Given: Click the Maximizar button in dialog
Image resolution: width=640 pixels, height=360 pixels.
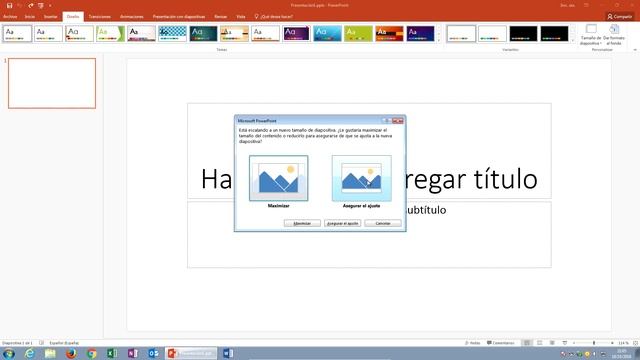Looking at the screenshot, I should click(x=302, y=223).
